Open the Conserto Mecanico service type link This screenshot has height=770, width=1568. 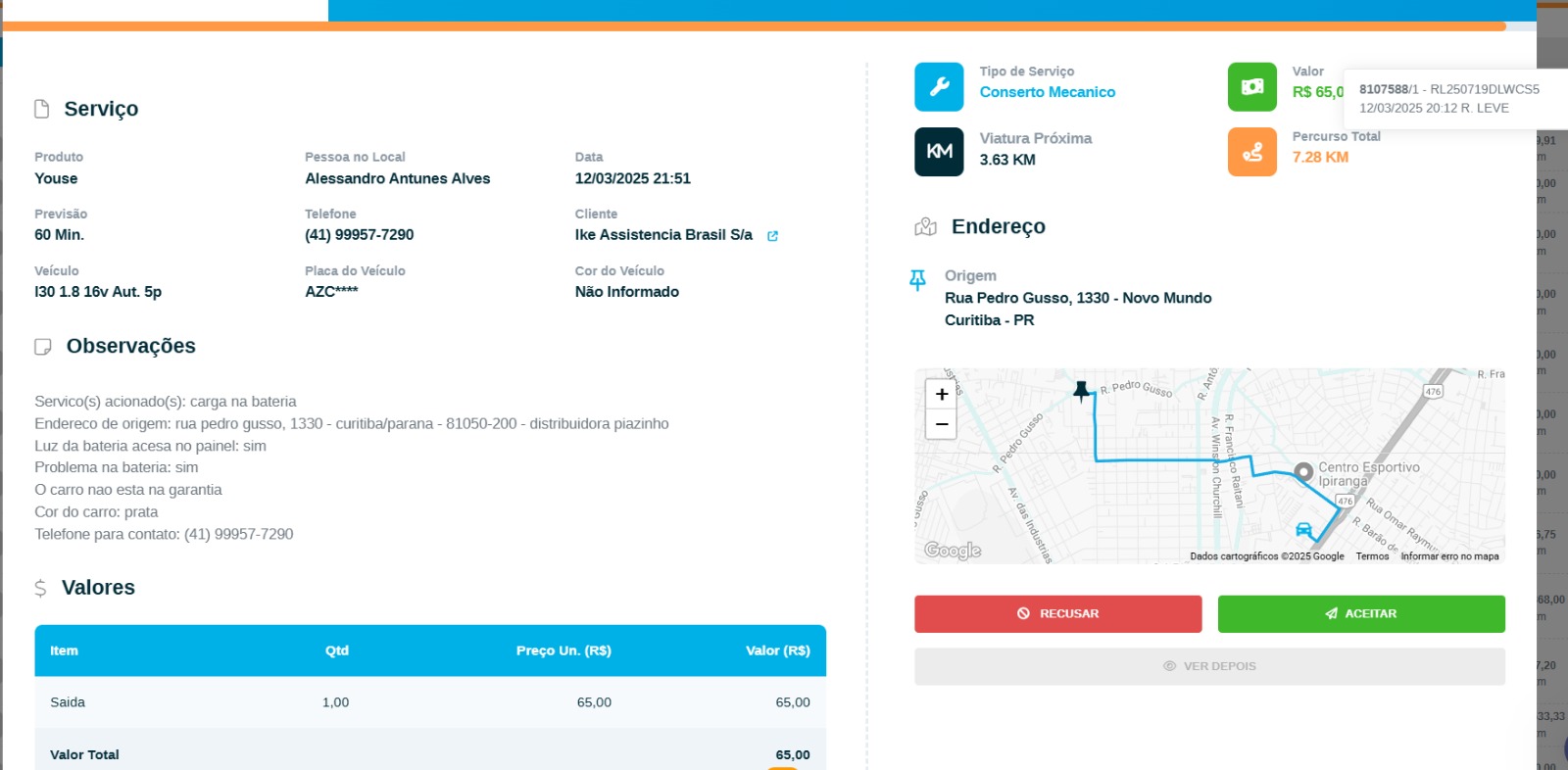[x=1047, y=92]
